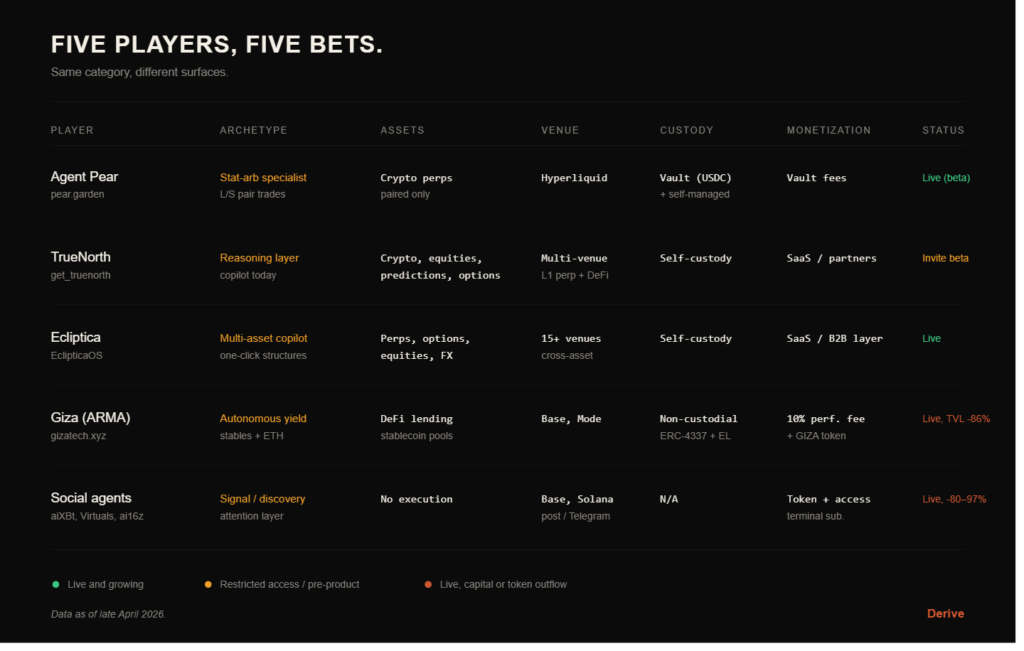Click the Stat-arb specialist archetype label

click(x=263, y=177)
